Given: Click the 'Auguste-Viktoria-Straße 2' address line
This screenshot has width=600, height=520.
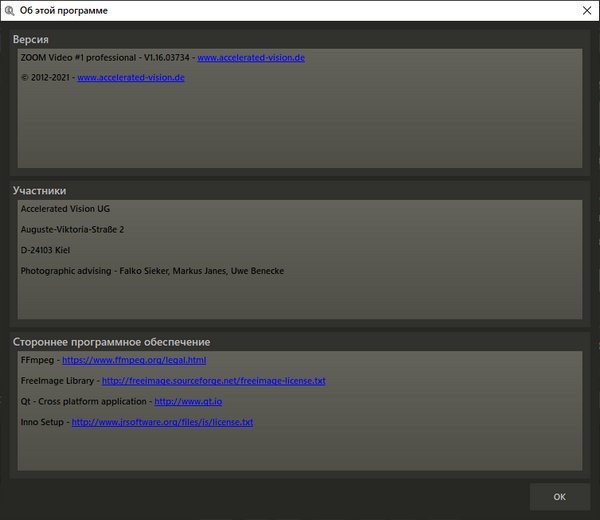Looking at the screenshot, I should 72,230.
